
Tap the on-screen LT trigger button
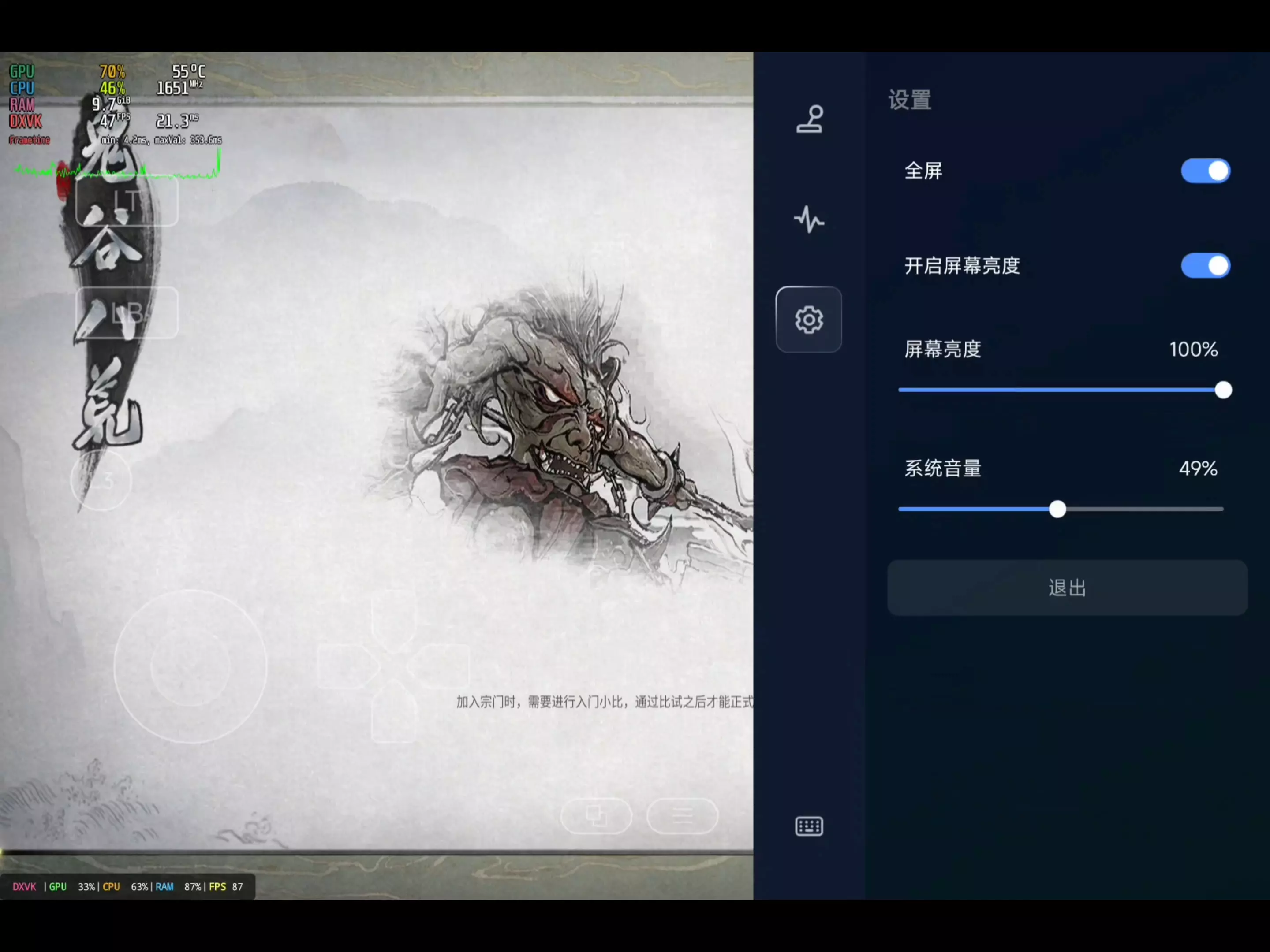coord(127,202)
